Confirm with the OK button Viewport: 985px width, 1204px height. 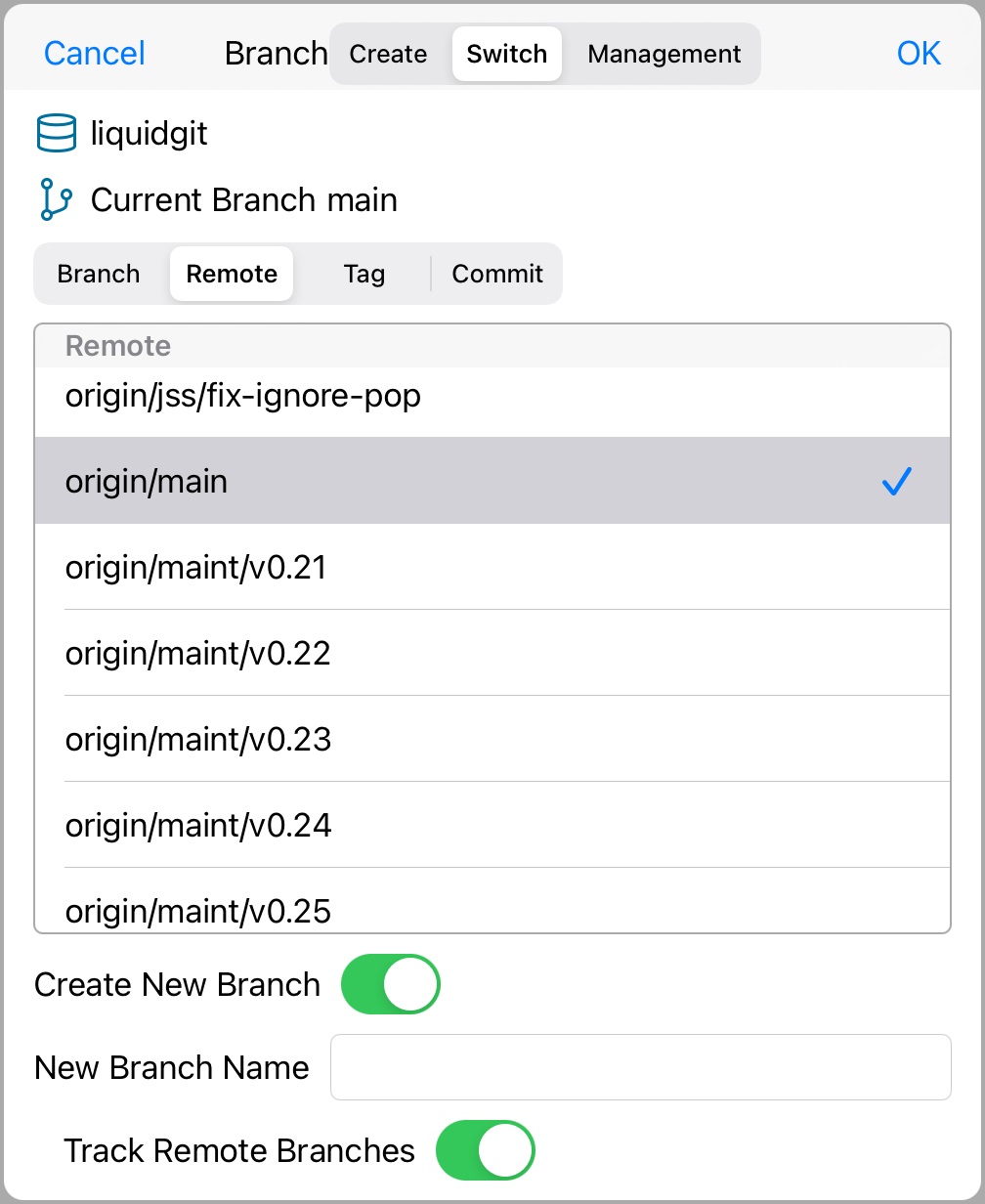tap(919, 53)
